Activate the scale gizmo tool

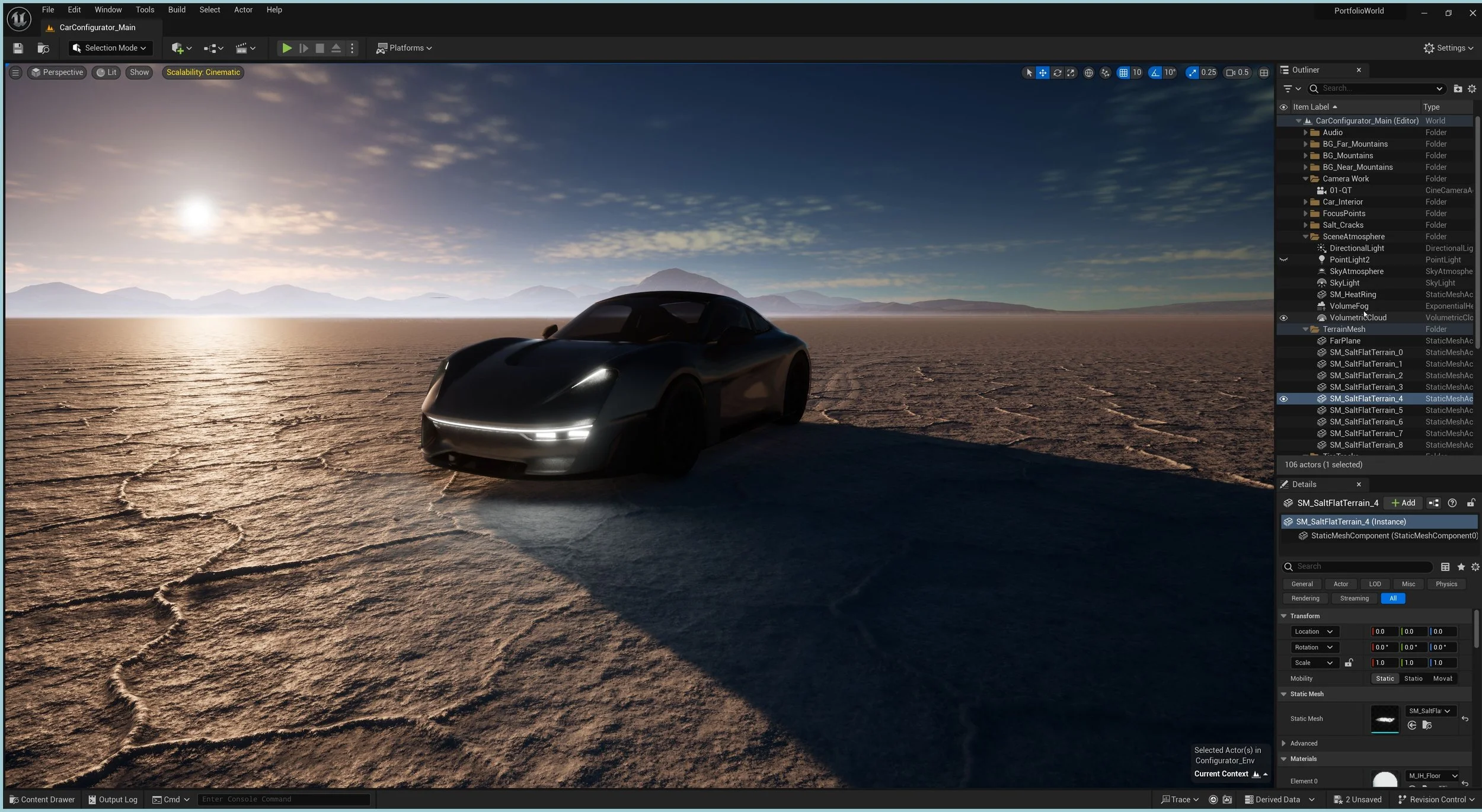1071,72
